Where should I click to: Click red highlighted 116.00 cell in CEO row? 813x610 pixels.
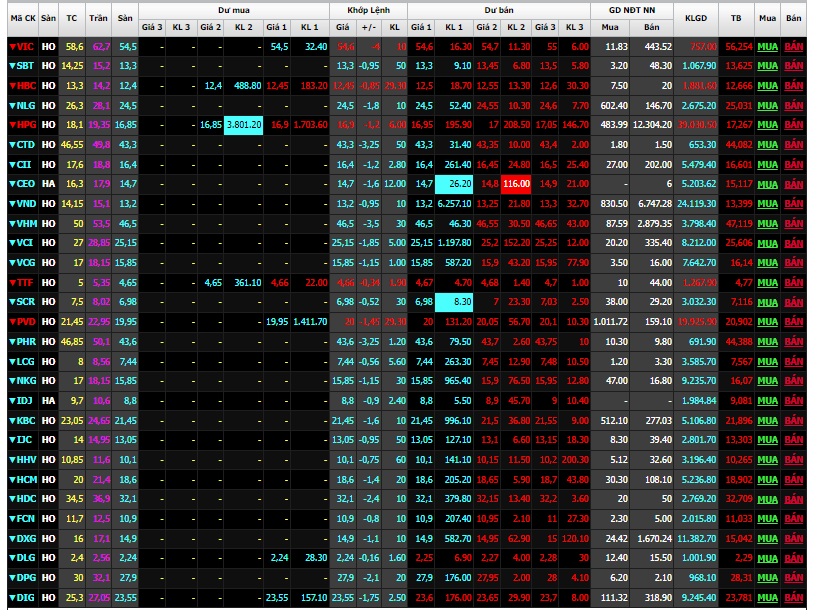click(516, 184)
